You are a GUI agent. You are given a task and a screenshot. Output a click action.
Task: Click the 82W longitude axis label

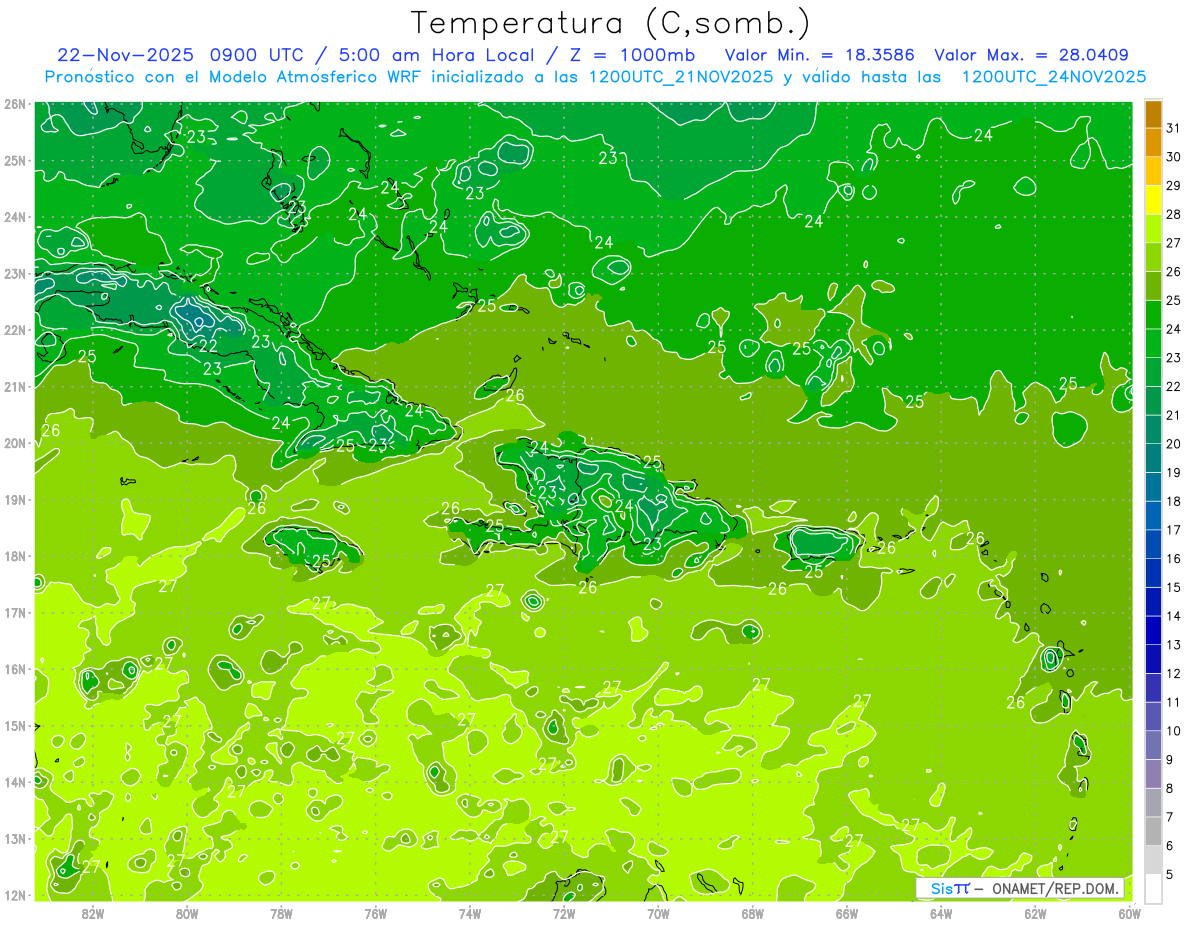tap(93, 912)
